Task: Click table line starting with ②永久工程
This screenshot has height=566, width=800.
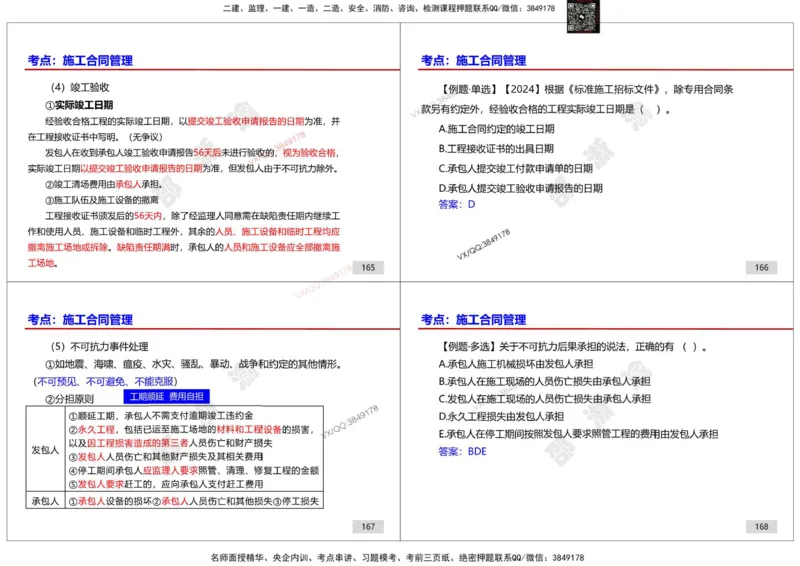Action: [x=191, y=430]
